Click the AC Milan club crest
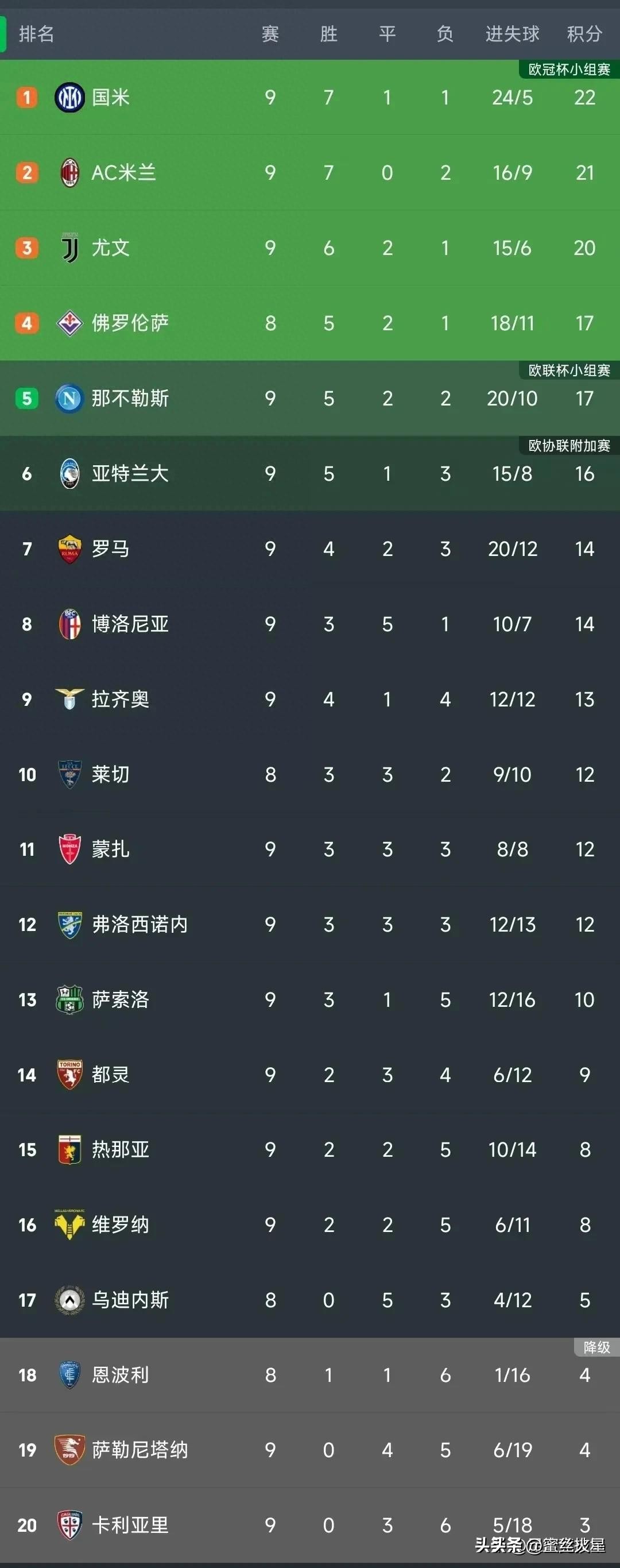Screen dimensions: 620x1568 click(x=69, y=173)
